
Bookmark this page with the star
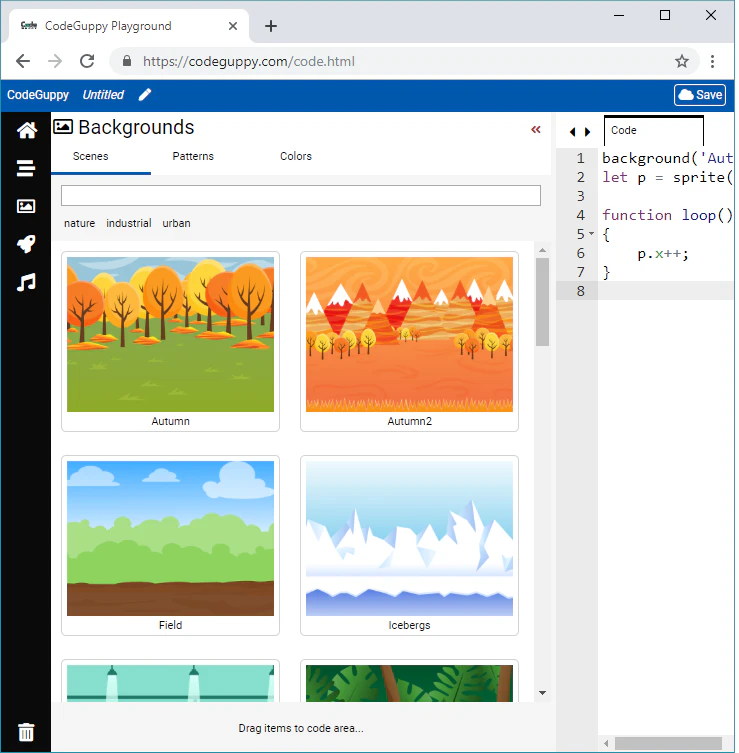point(682,61)
